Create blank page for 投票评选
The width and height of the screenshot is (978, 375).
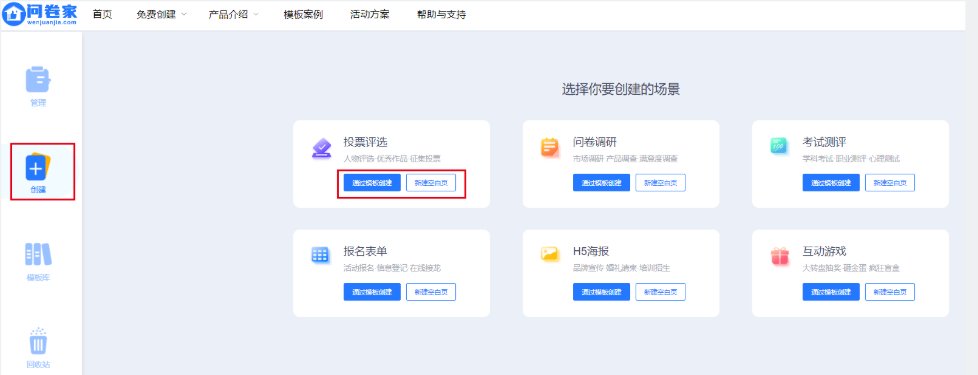point(431,183)
